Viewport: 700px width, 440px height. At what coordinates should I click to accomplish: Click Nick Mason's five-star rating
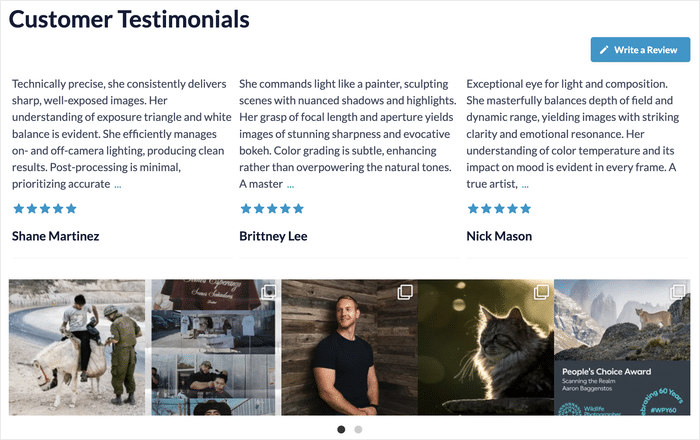coord(499,209)
